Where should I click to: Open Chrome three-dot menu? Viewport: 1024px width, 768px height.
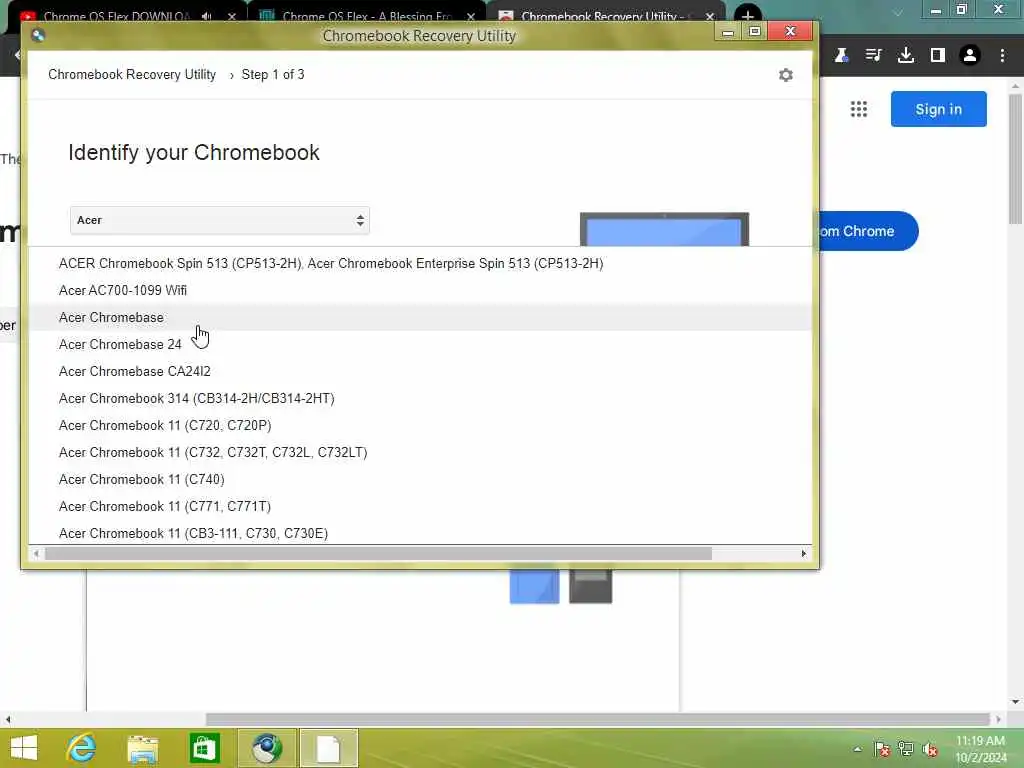point(1002,56)
